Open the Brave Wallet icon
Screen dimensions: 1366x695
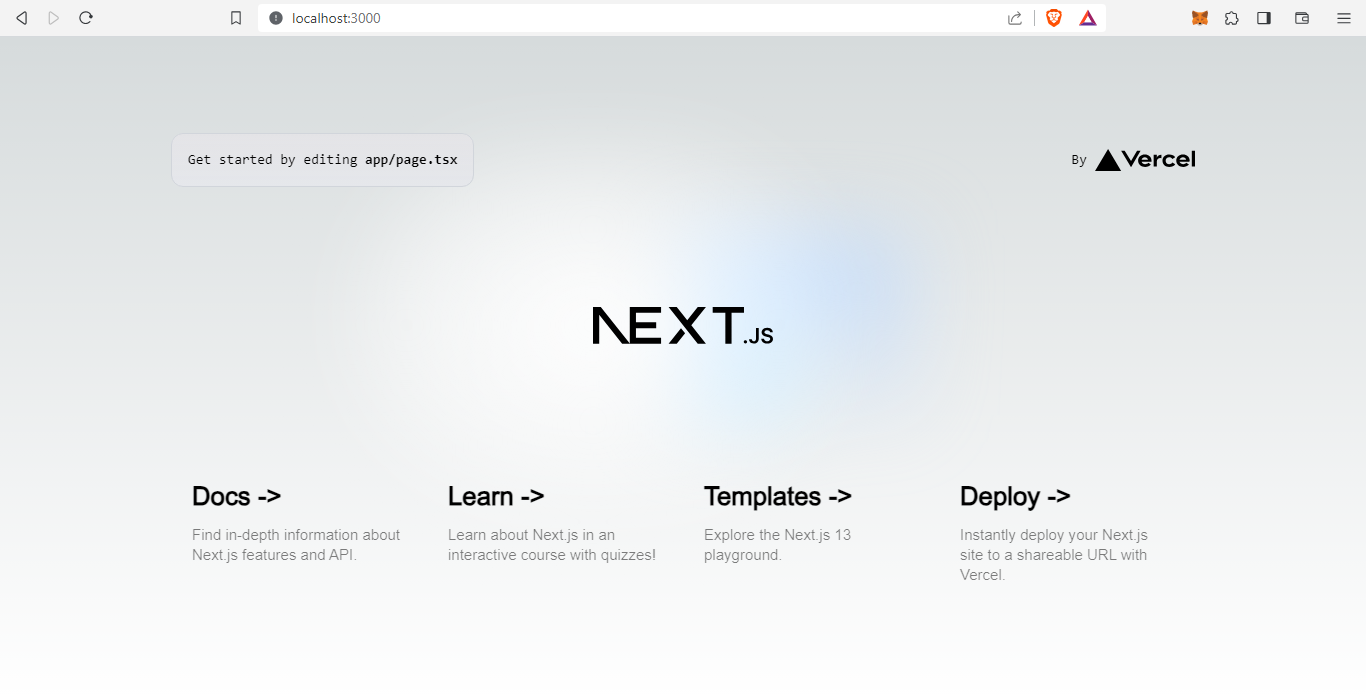click(1302, 18)
